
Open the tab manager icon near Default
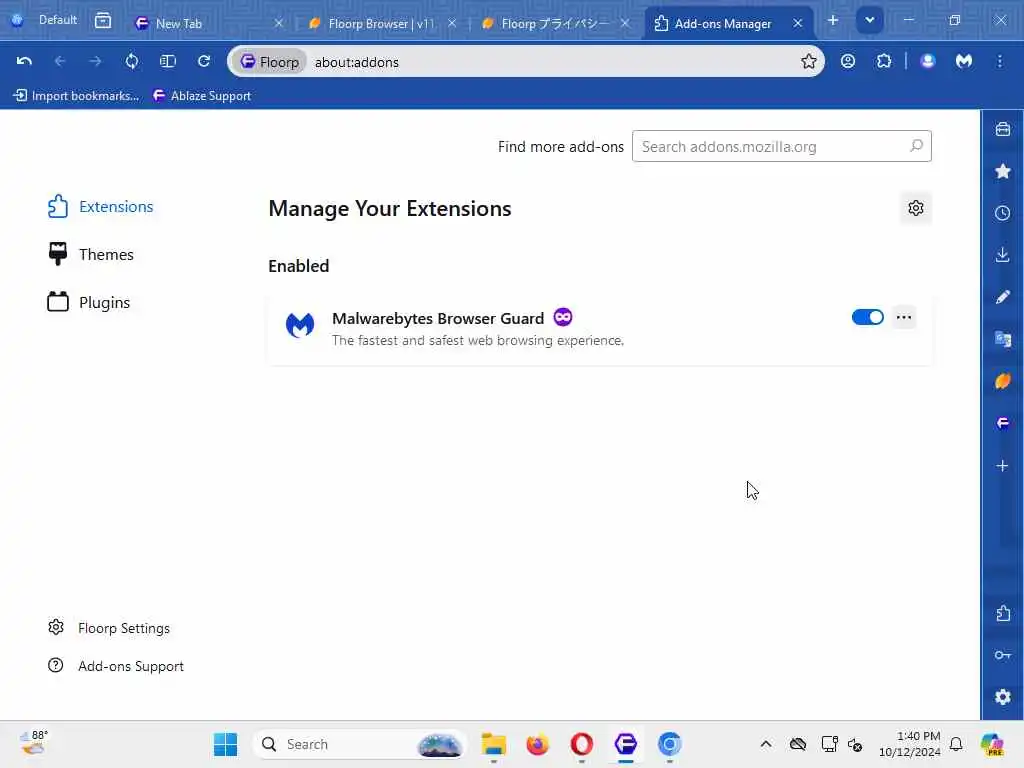(103, 20)
